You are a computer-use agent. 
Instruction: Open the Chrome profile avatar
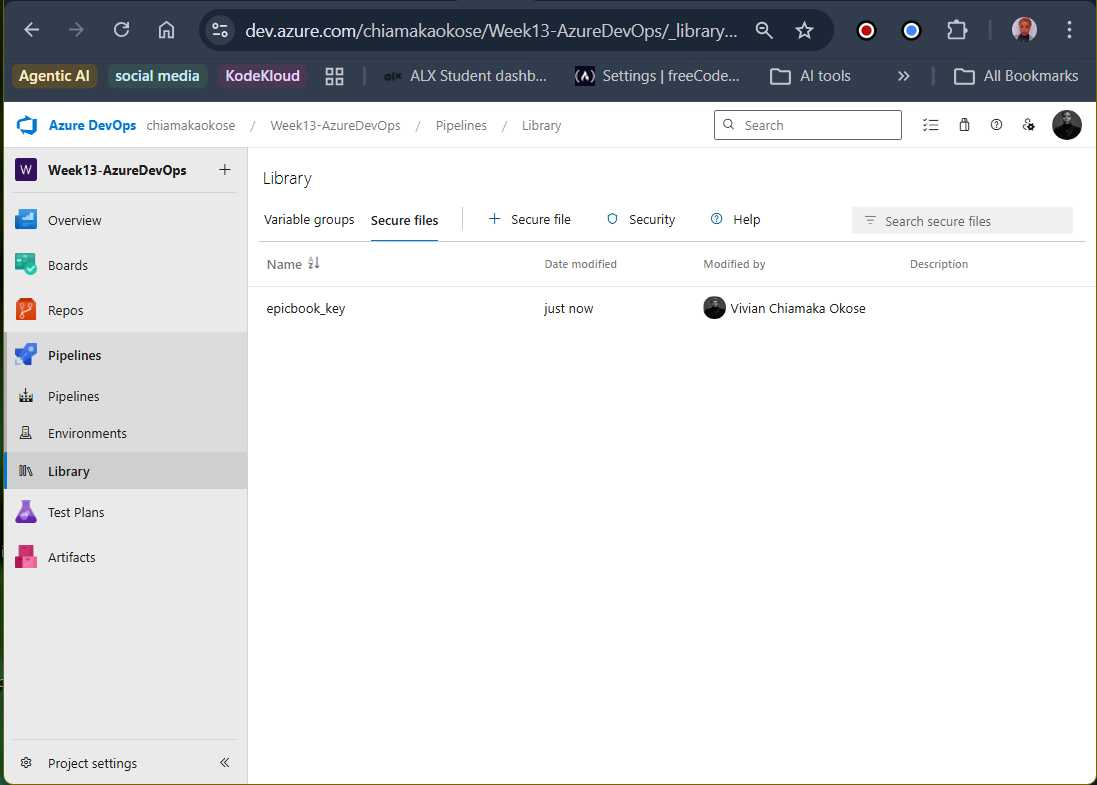1024,30
